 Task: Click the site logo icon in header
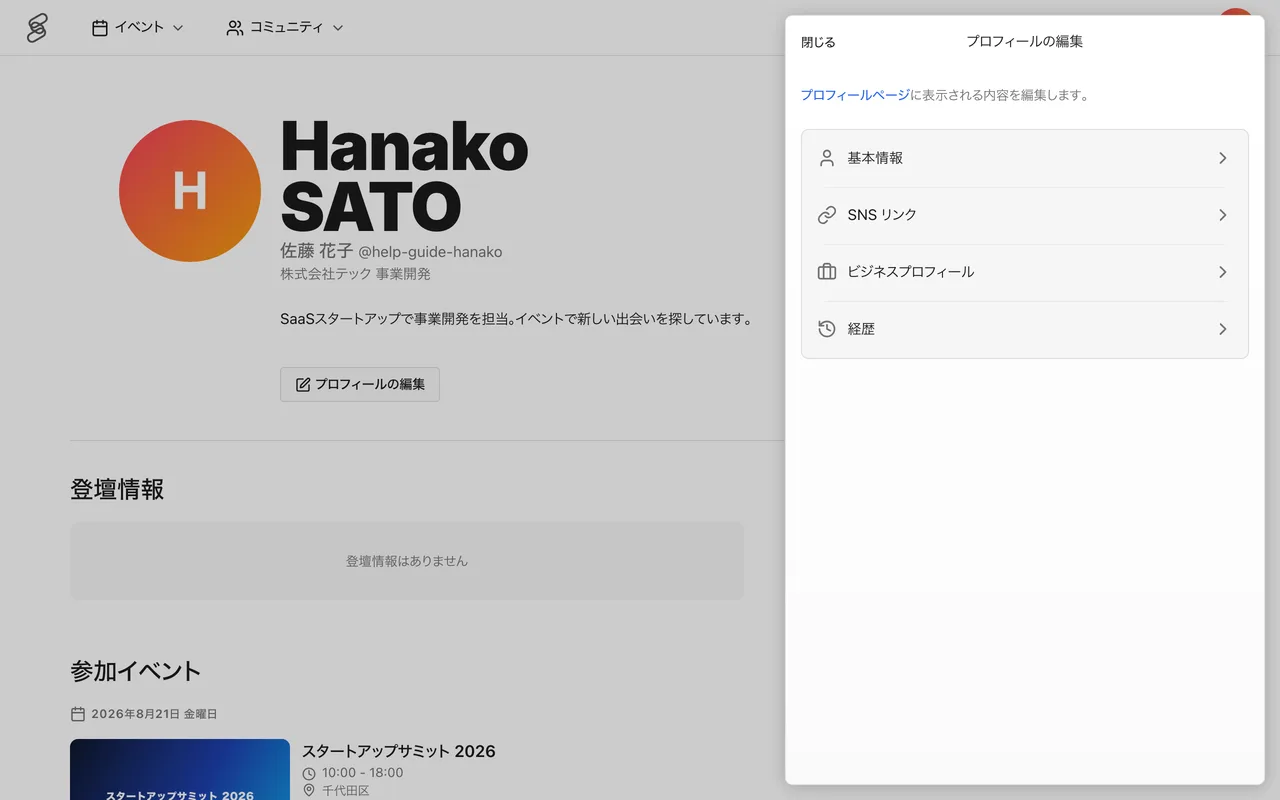click(x=37, y=28)
